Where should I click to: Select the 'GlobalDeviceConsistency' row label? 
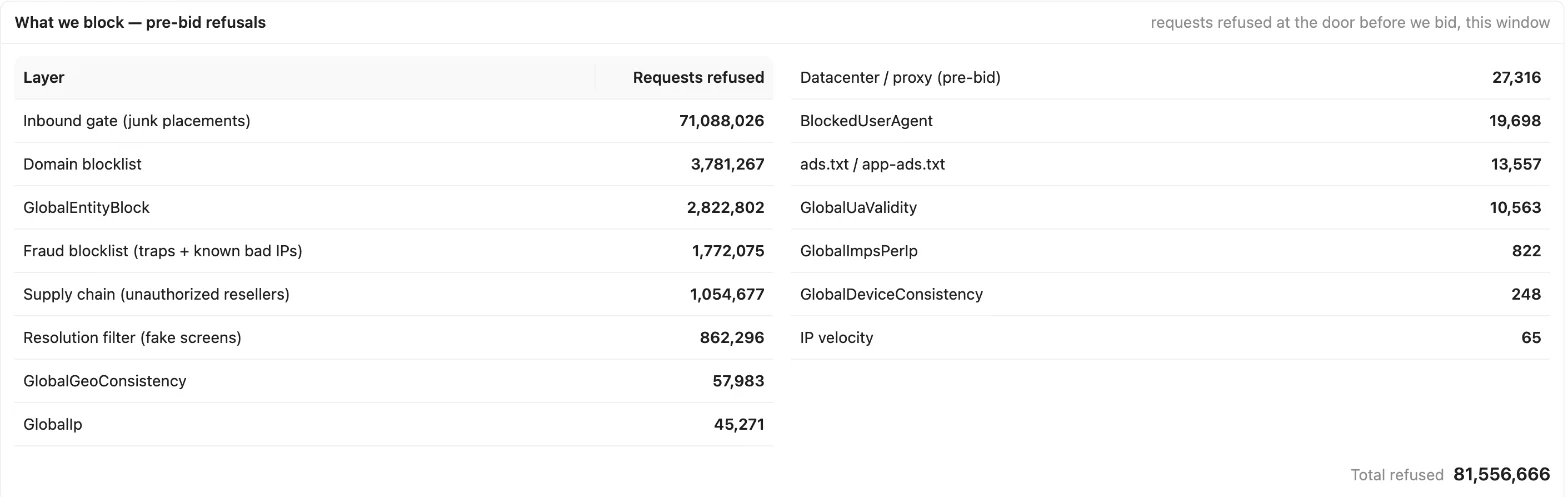pos(891,294)
